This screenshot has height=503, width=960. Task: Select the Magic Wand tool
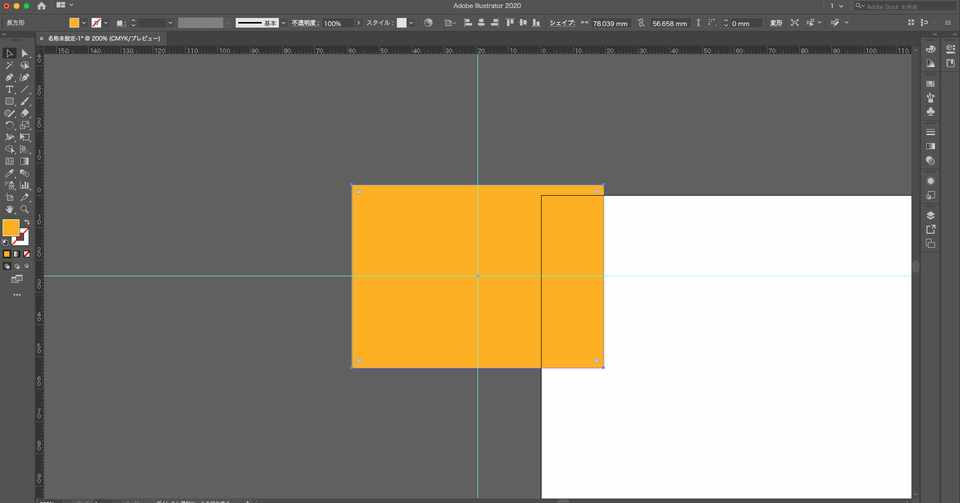10,65
